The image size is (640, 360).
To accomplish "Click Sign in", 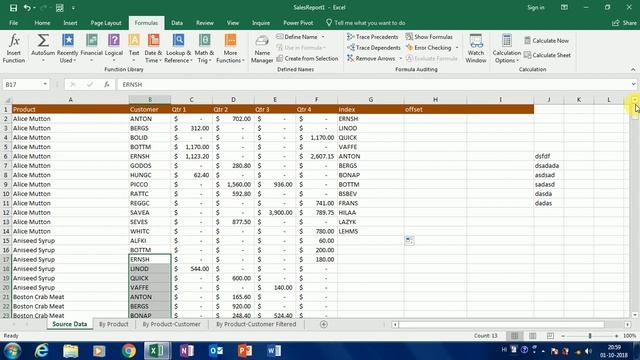I will [536, 7].
